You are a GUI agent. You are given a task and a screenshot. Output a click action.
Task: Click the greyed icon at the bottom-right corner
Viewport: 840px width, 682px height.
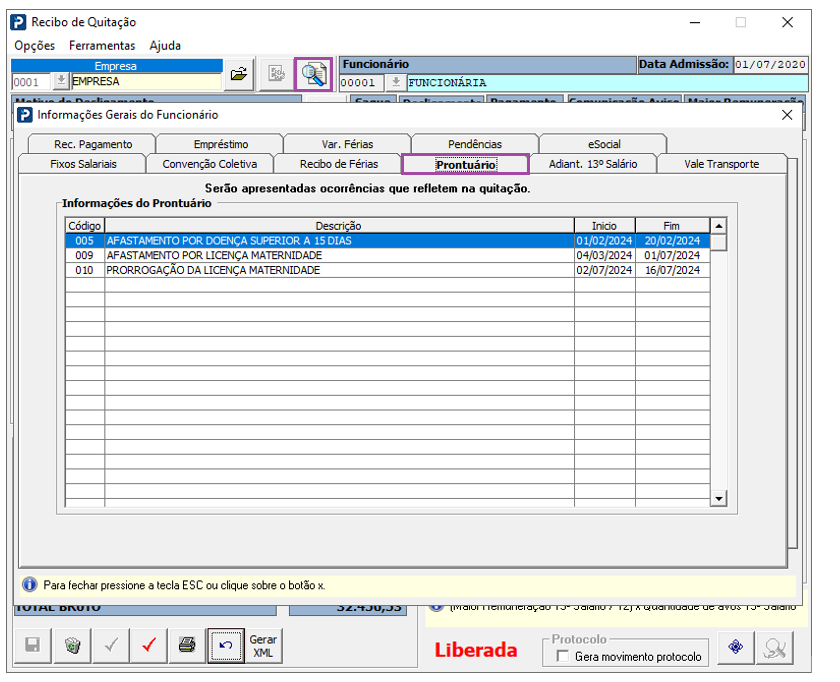775,648
